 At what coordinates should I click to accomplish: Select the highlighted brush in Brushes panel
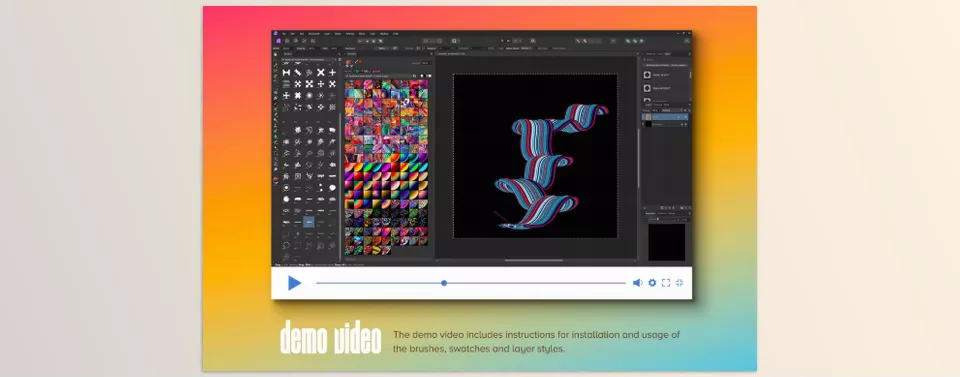click(x=309, y=222)
